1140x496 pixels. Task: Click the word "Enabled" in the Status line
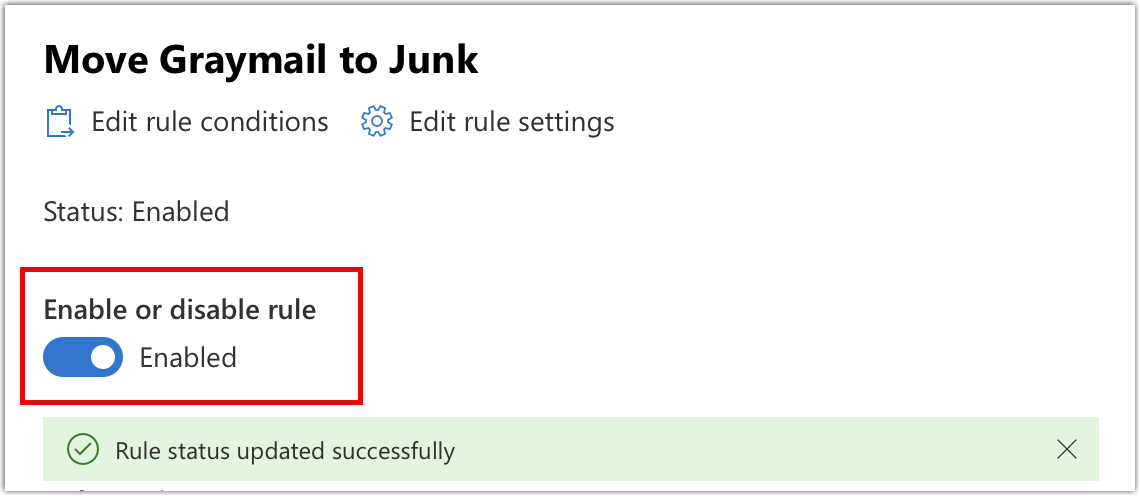181,212
